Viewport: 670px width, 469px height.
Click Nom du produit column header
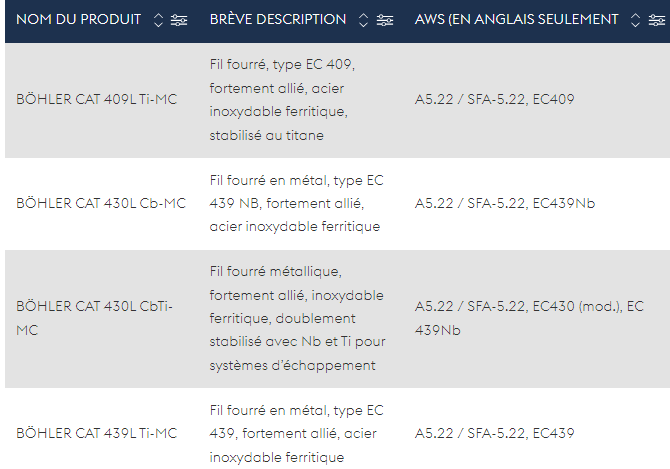pos(79,20)
